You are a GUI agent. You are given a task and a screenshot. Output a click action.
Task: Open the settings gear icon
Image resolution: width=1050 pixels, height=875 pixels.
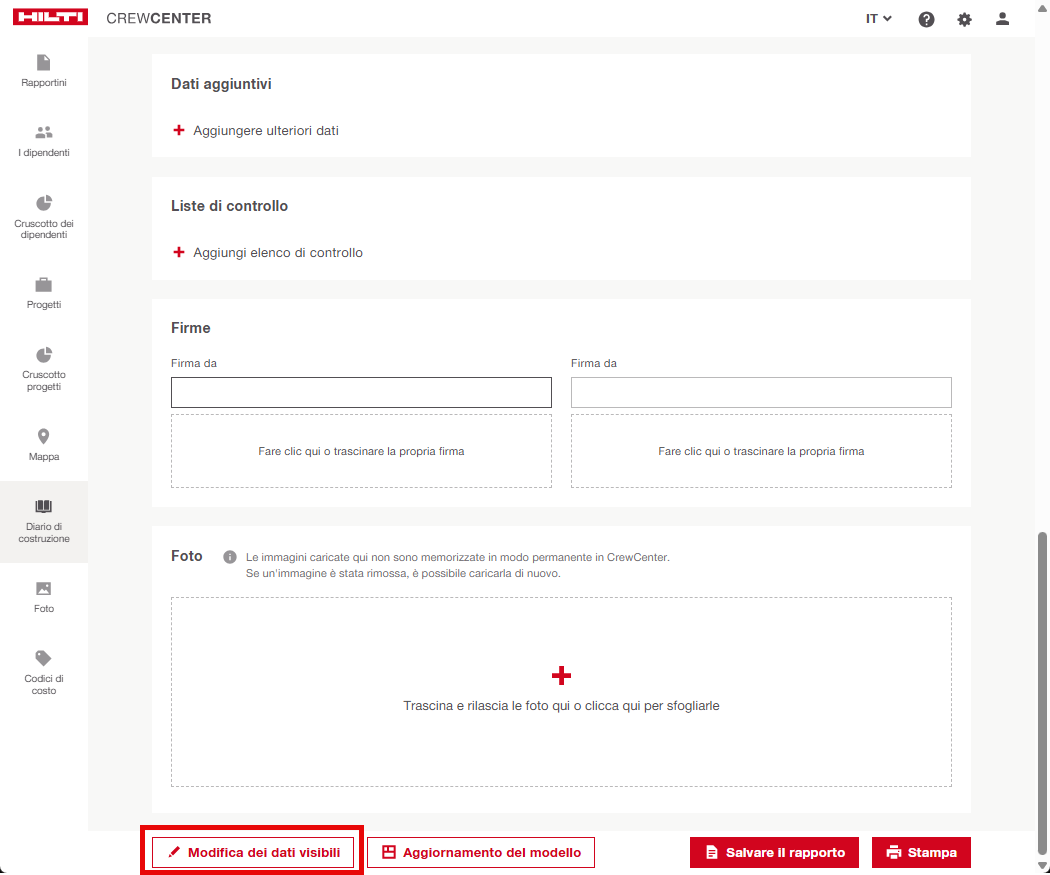point(964,19)
